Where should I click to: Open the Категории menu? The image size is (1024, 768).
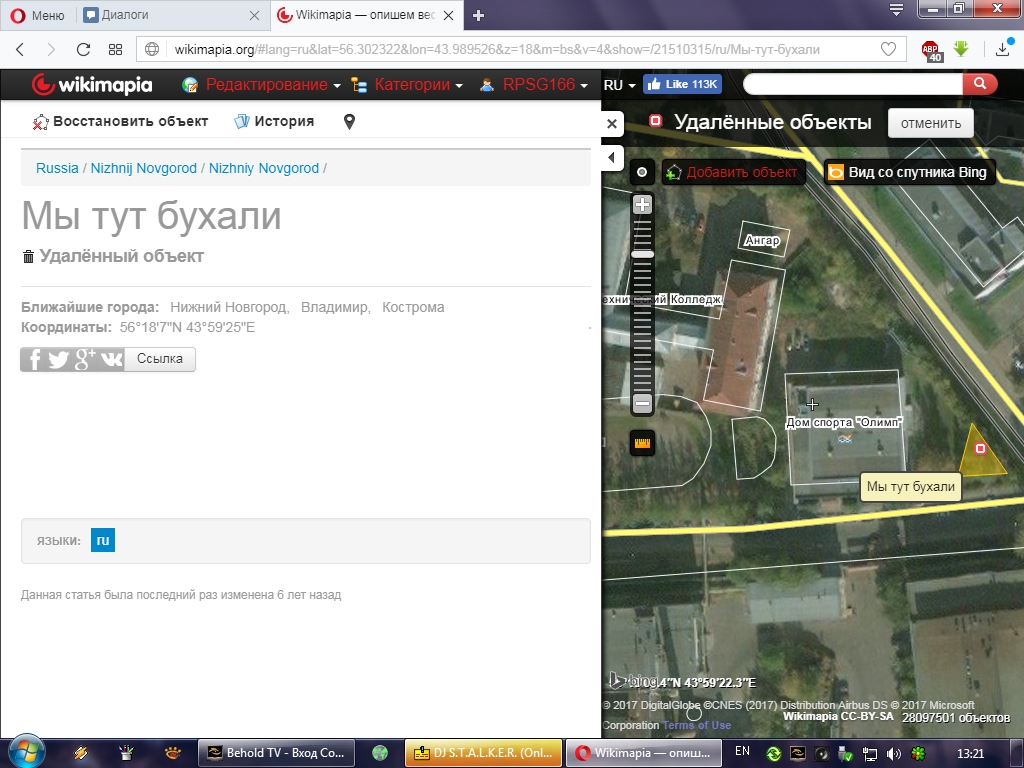tap(407, 85)
